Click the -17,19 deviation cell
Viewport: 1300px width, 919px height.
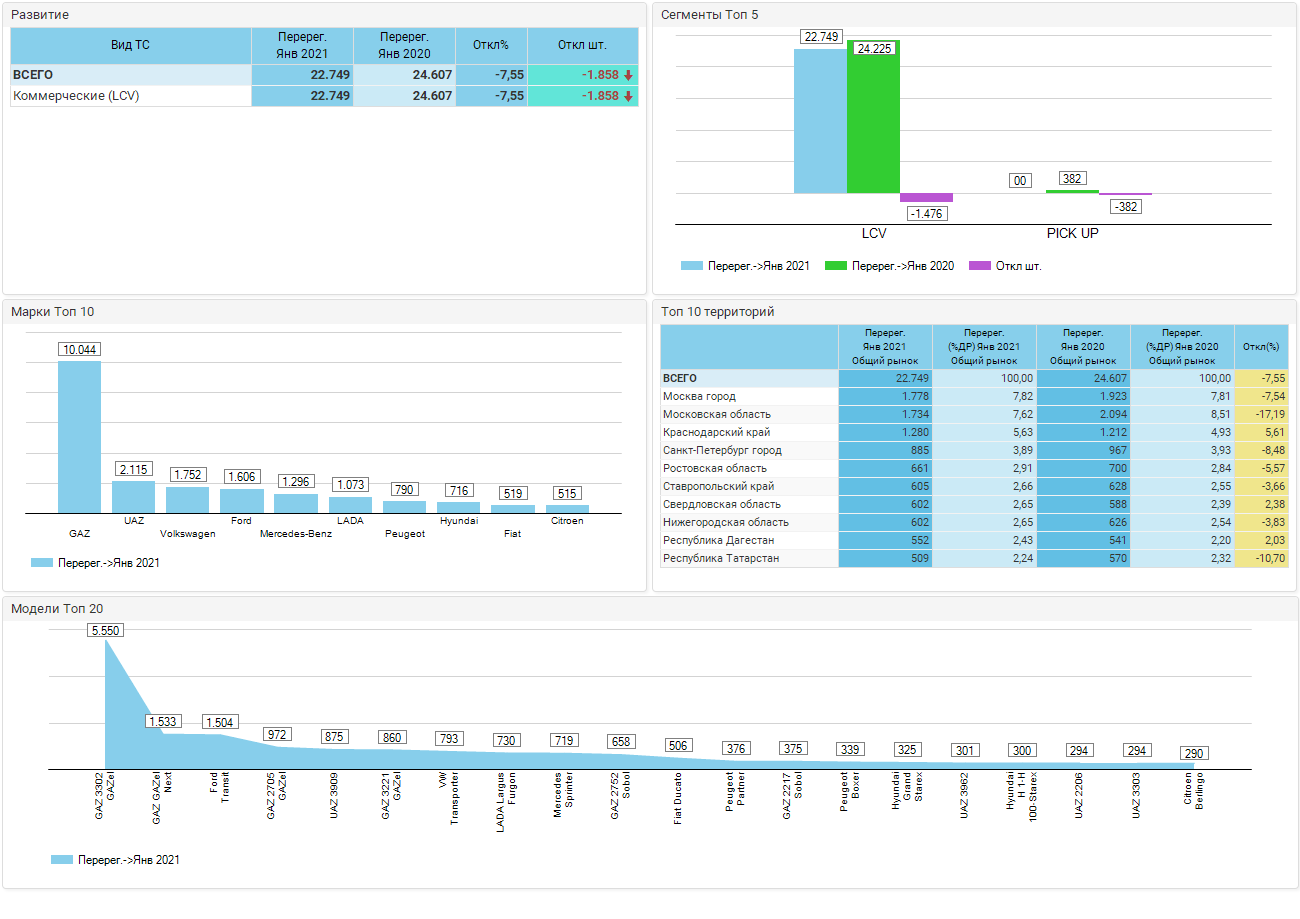pyautogui.click(x=1262, y=415)
